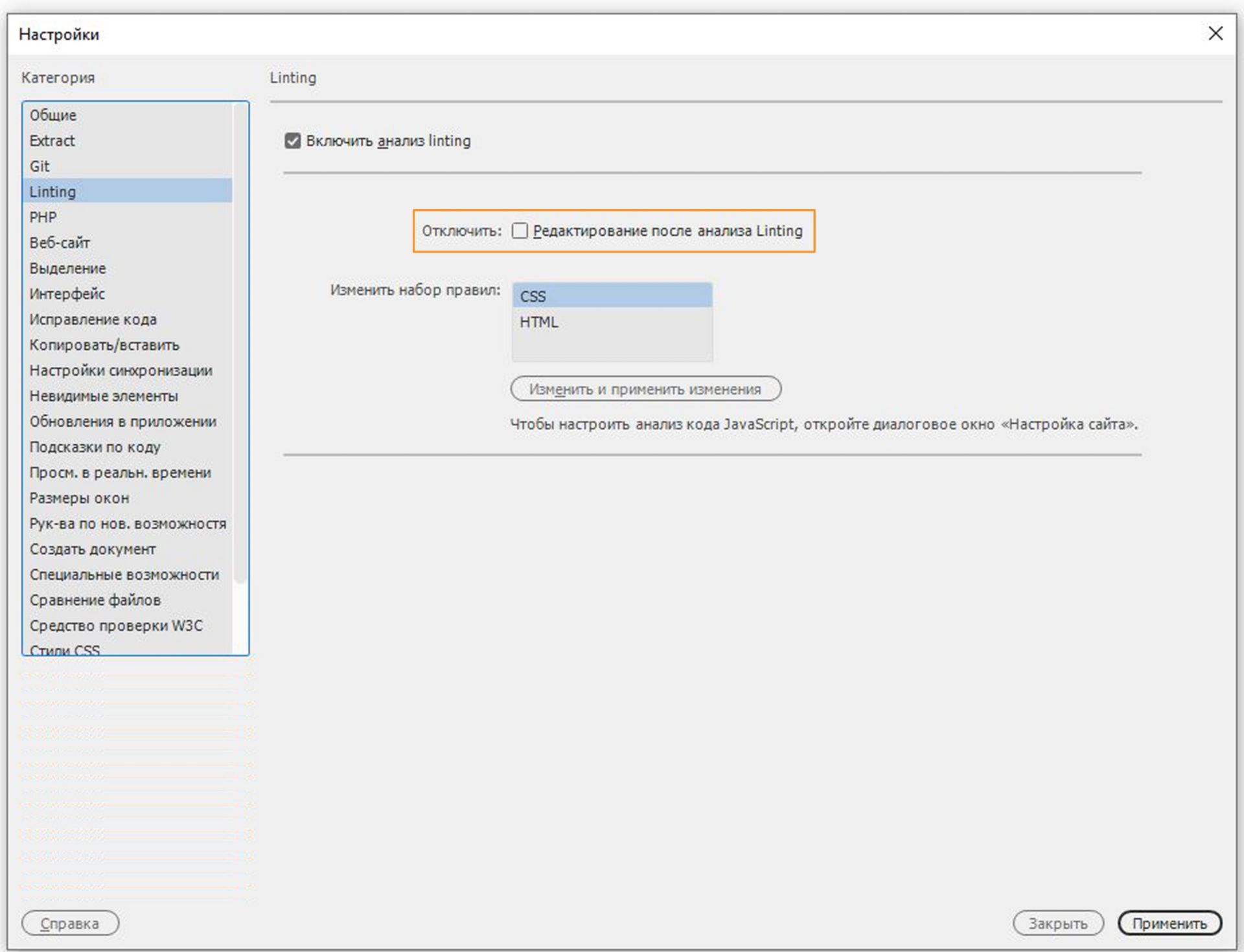Open the Справка help button
The height and width of the screenshot is (952, 1244).
point(69,924)
